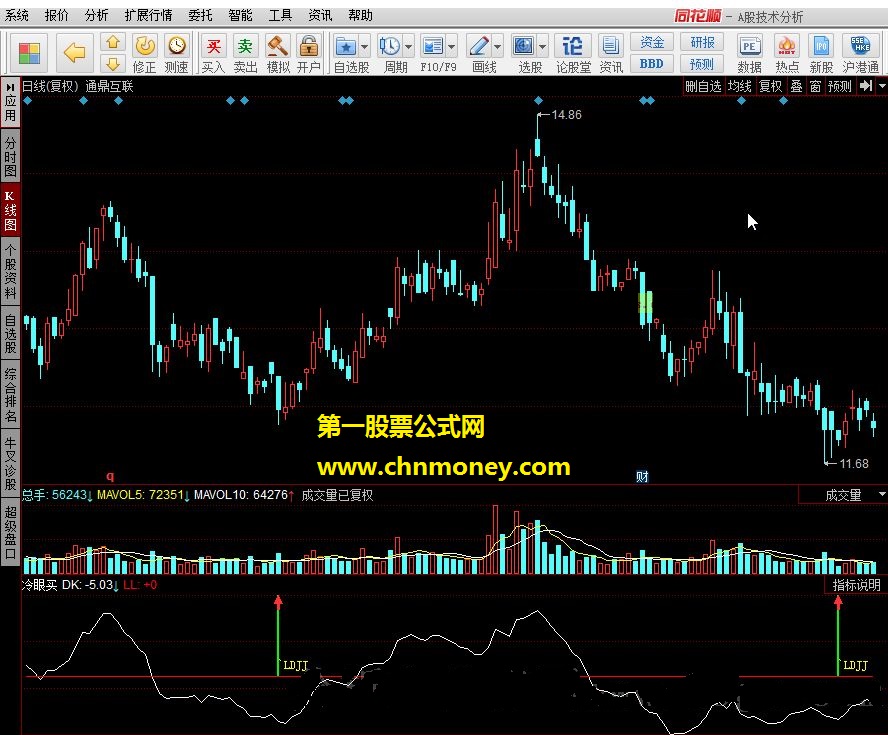Viewport: 888px width, 735px height.
Task: Open the 开户 account lock icon
Action: click(x=309, y=54)
